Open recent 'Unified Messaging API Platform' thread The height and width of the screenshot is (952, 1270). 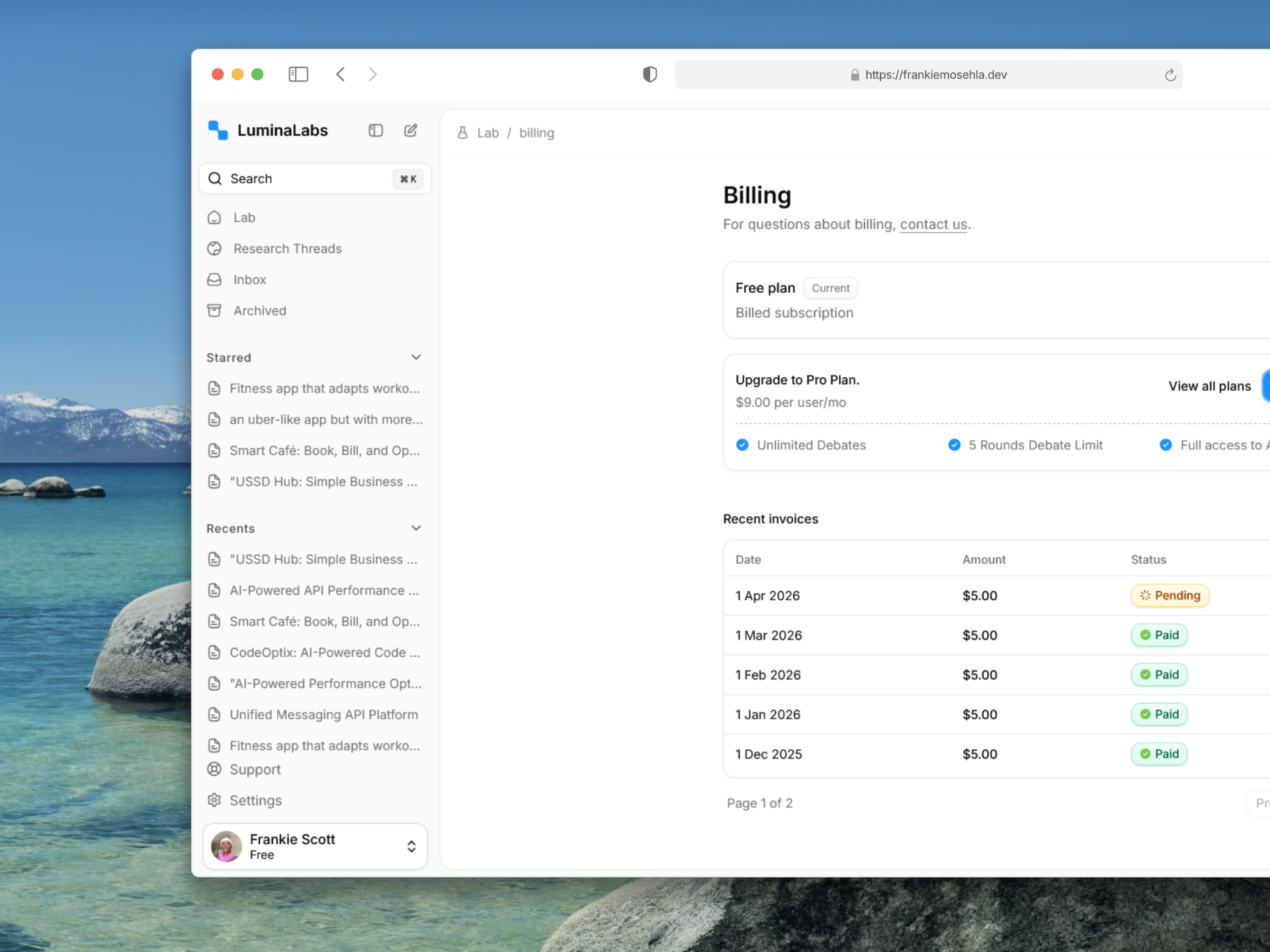pyautogui.click(x=315, y=715)
